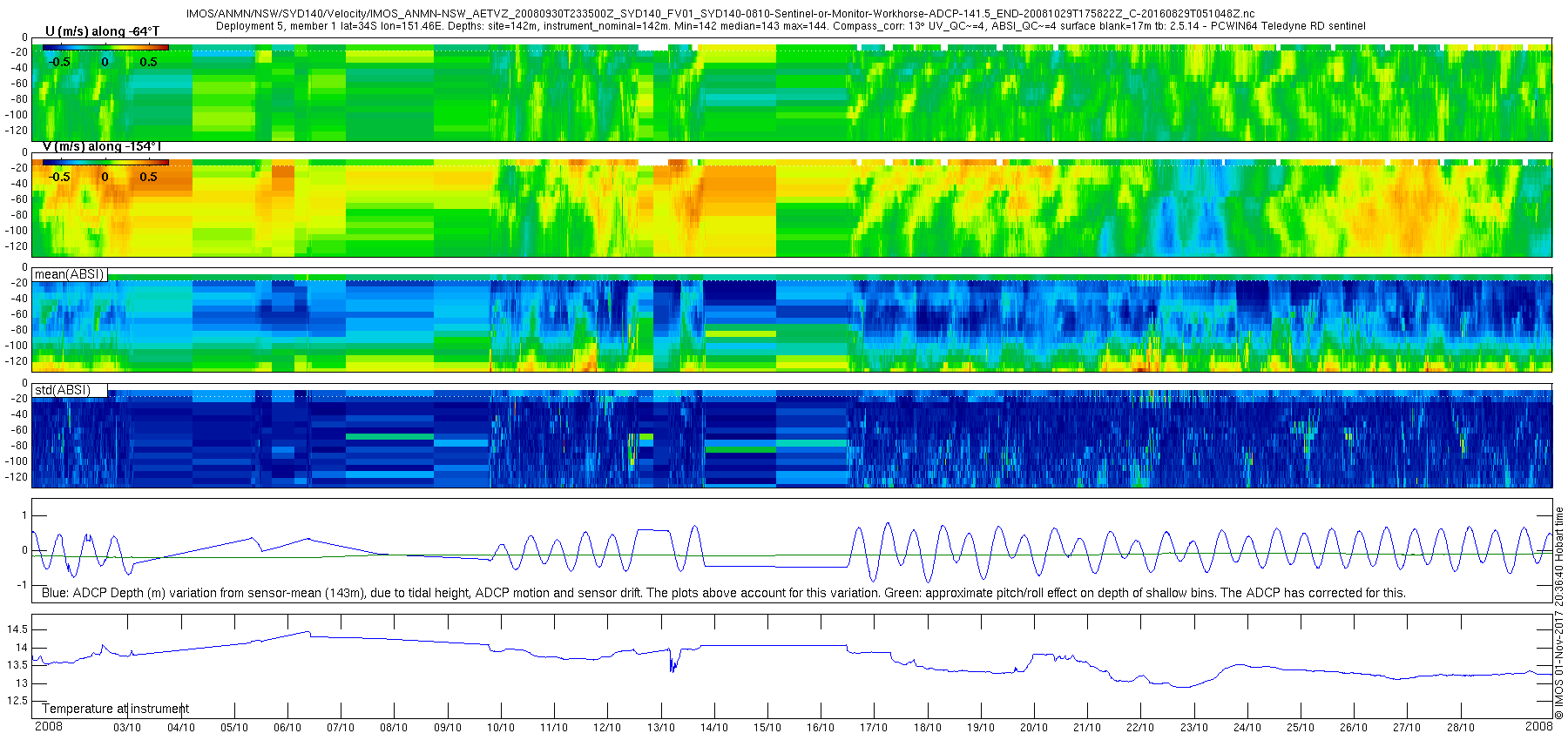Click the '10/10' date tick label
This screenshot has width=1568, height=740.
click(x=500, y=728)
